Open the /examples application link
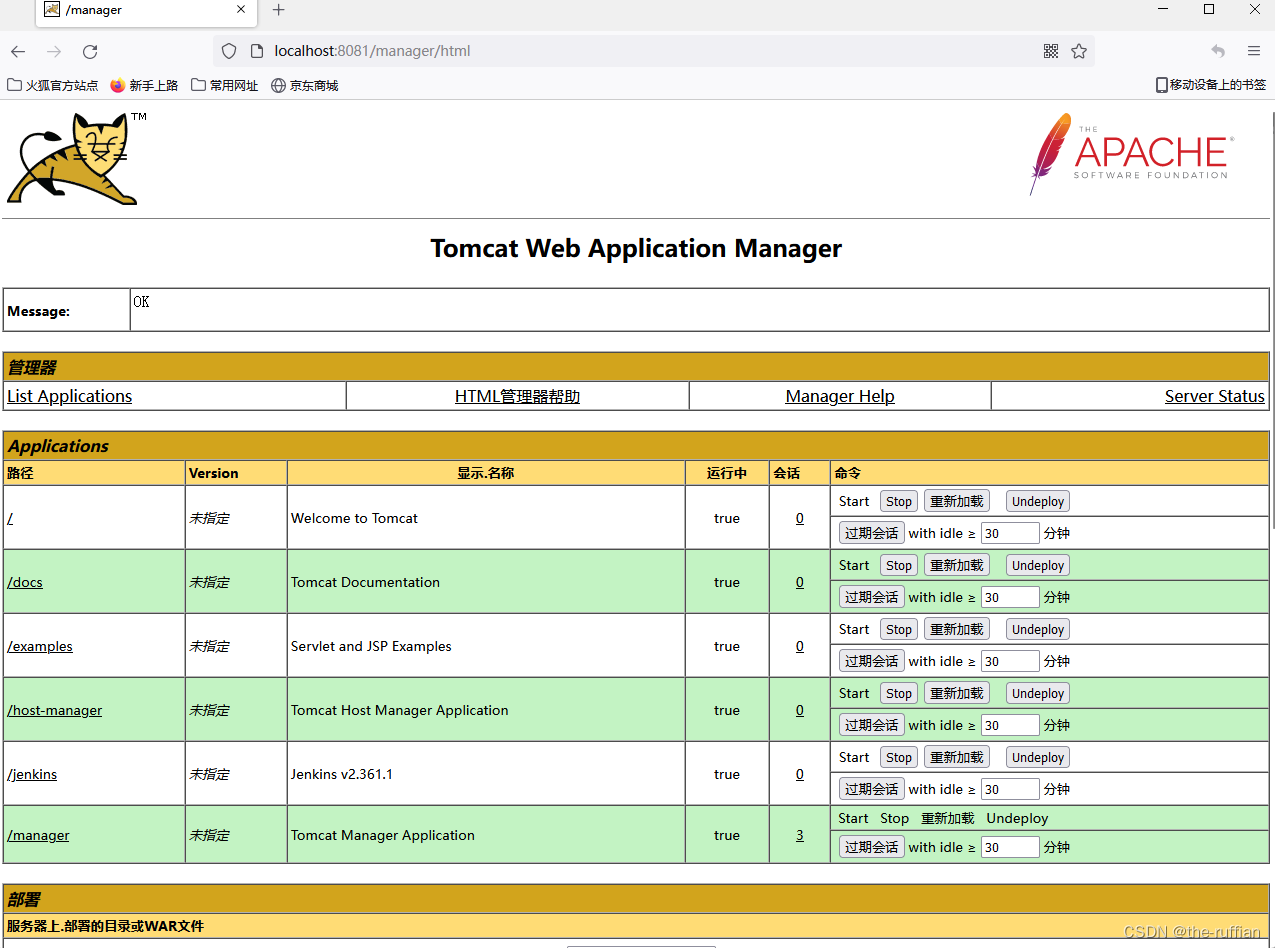Image resolution: width=1275 pixels, height=948 pixels. (x=40, y=646)
